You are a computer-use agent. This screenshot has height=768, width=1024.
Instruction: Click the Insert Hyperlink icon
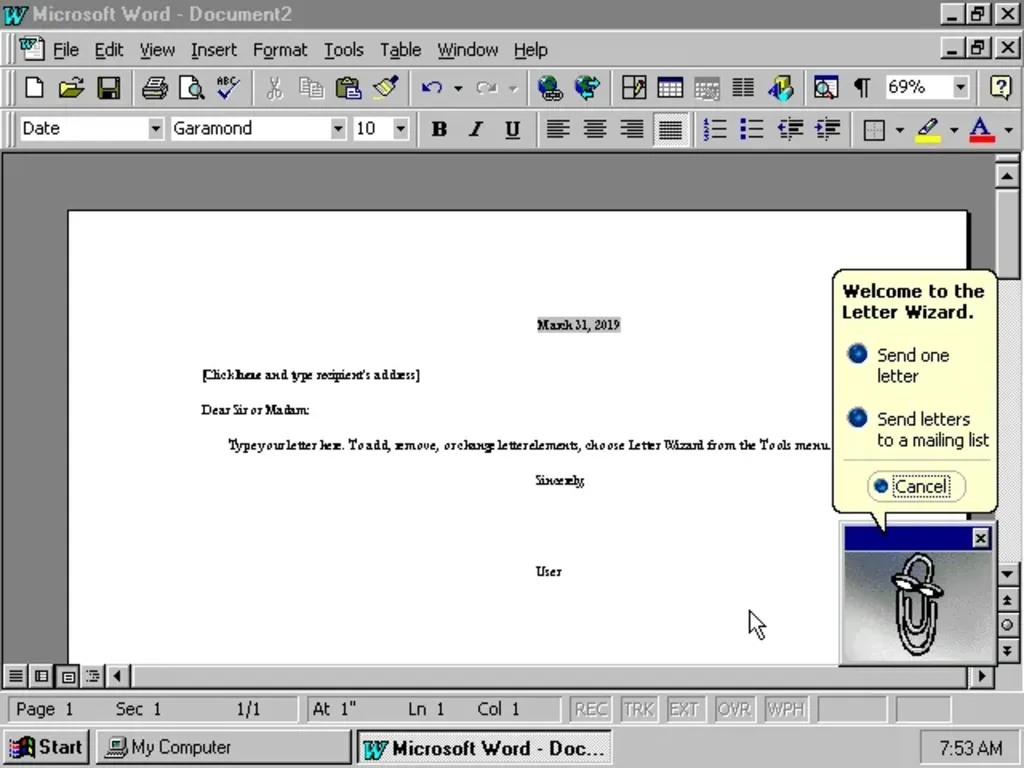(x=549, y=88)
